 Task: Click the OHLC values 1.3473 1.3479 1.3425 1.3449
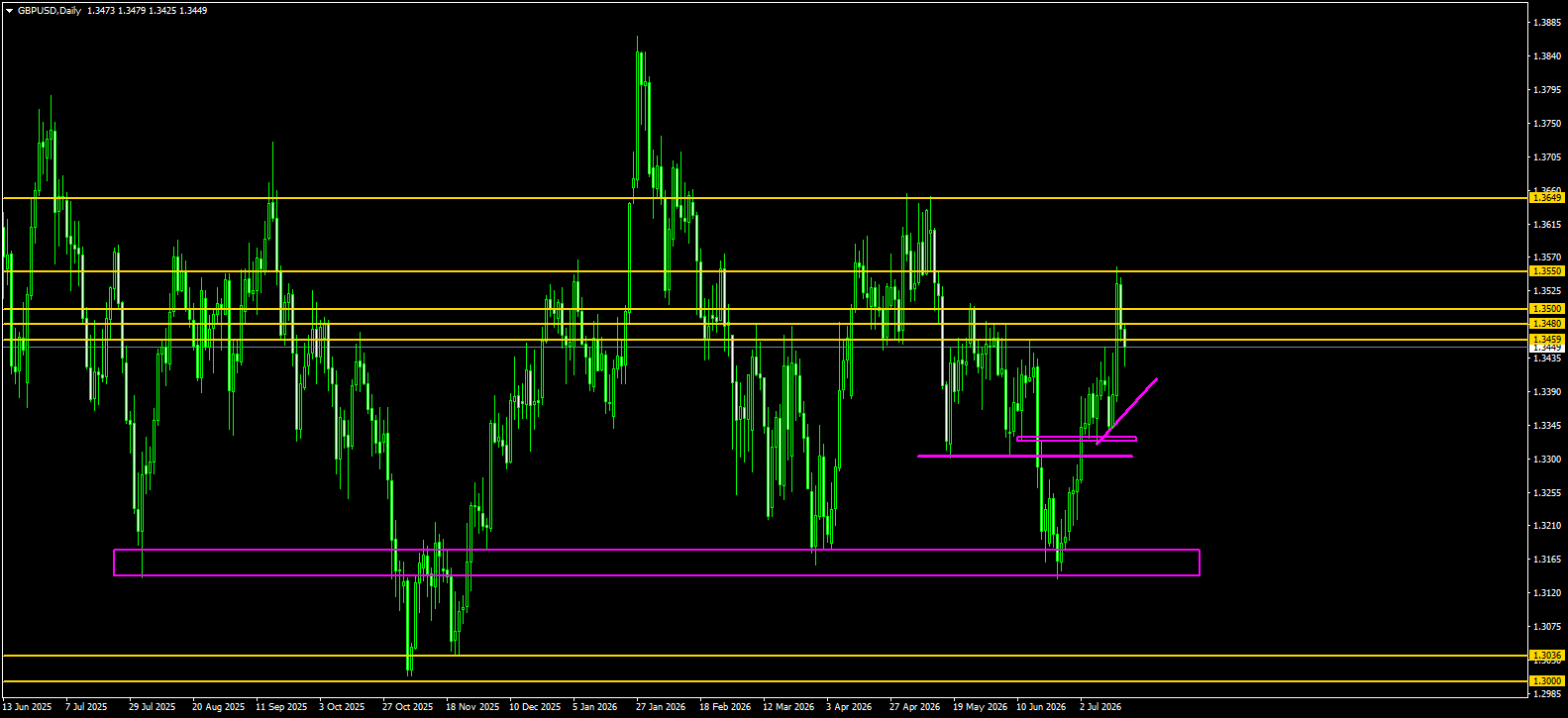pyautogui.click(x=147, y=11)
